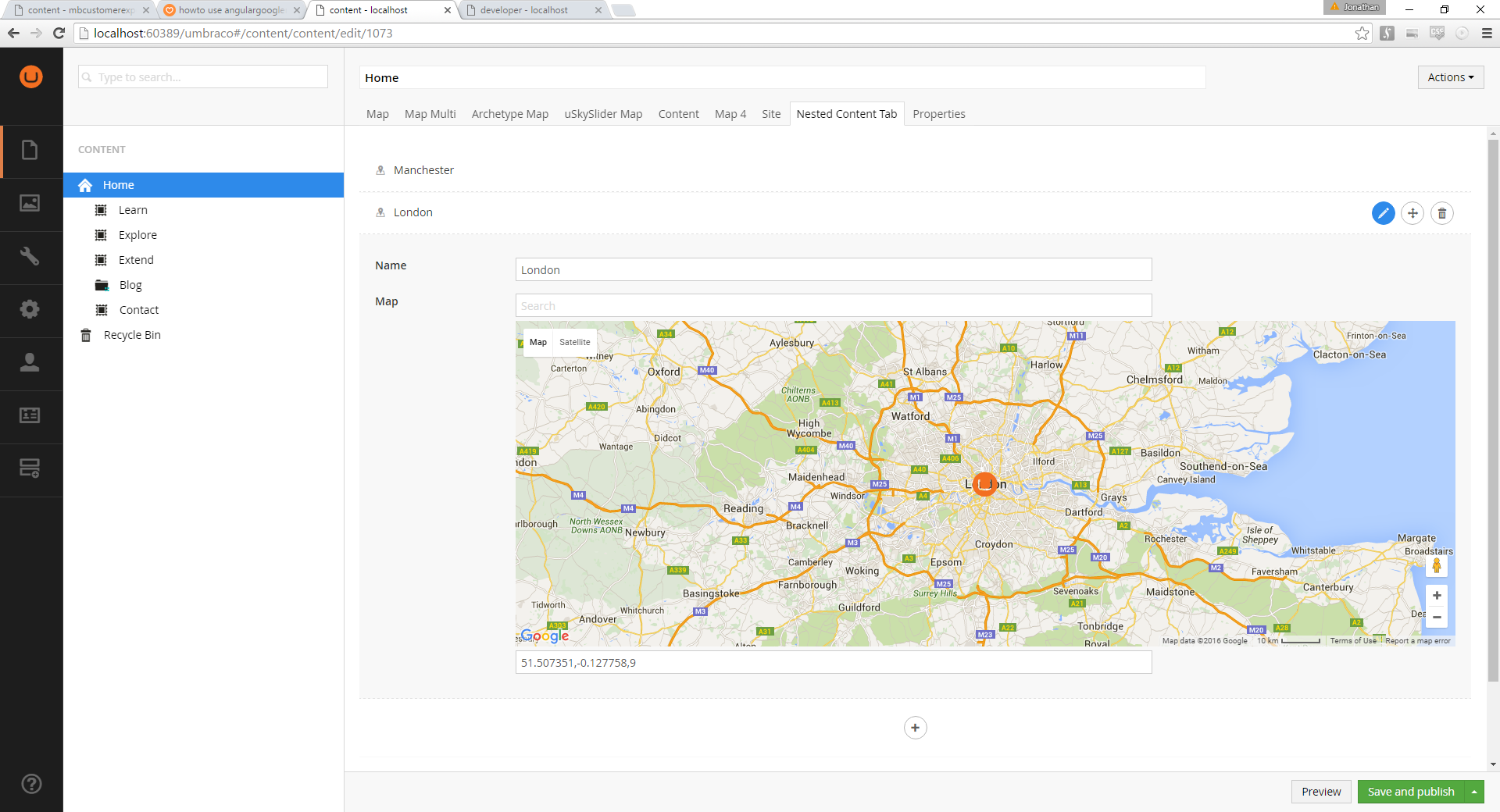Switch map to Satellite view
The image size is (1500, 812).
[575, 342]
